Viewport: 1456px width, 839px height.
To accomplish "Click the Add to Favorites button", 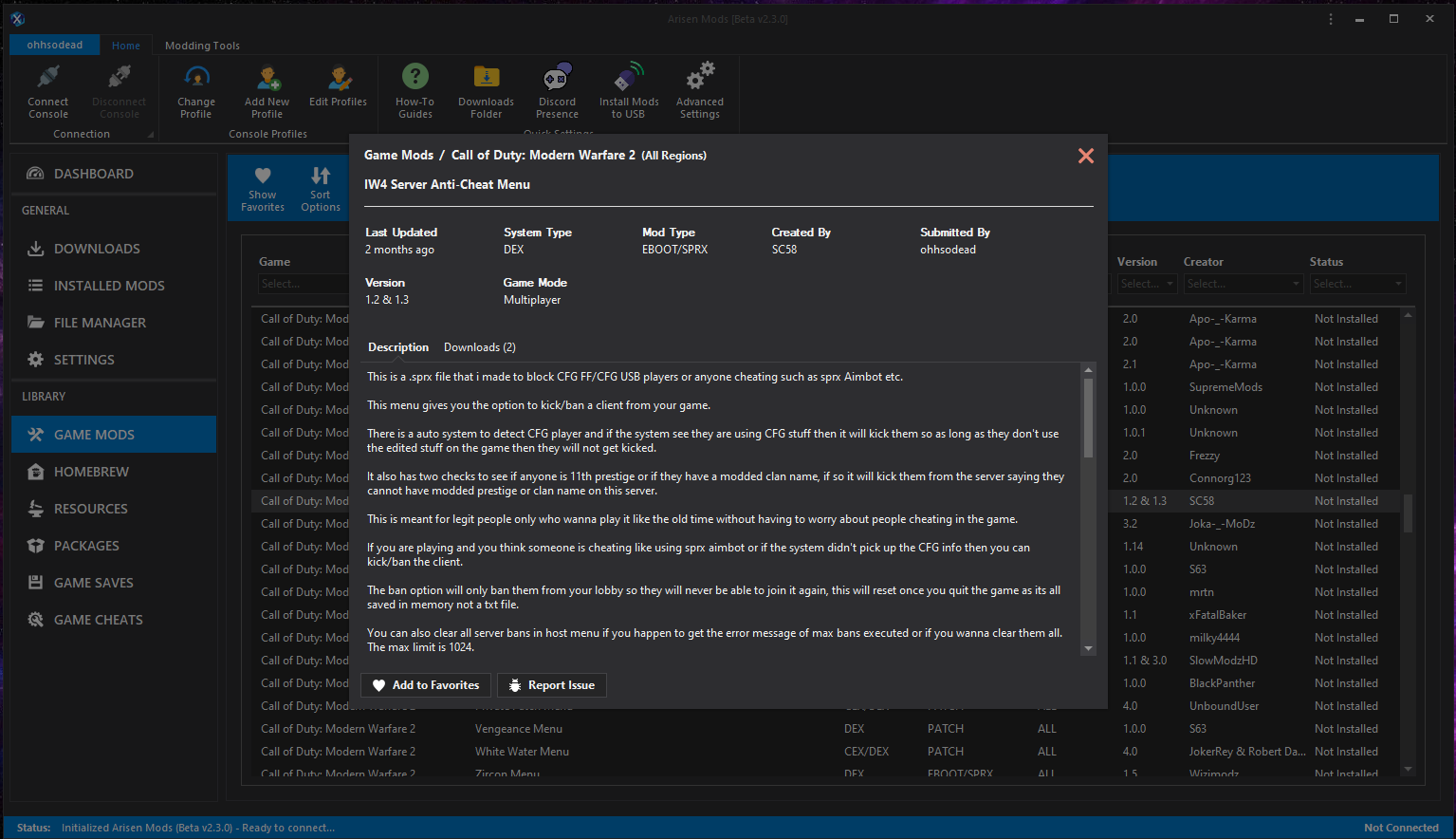I will pyautogui.click(x=426, y=685).
